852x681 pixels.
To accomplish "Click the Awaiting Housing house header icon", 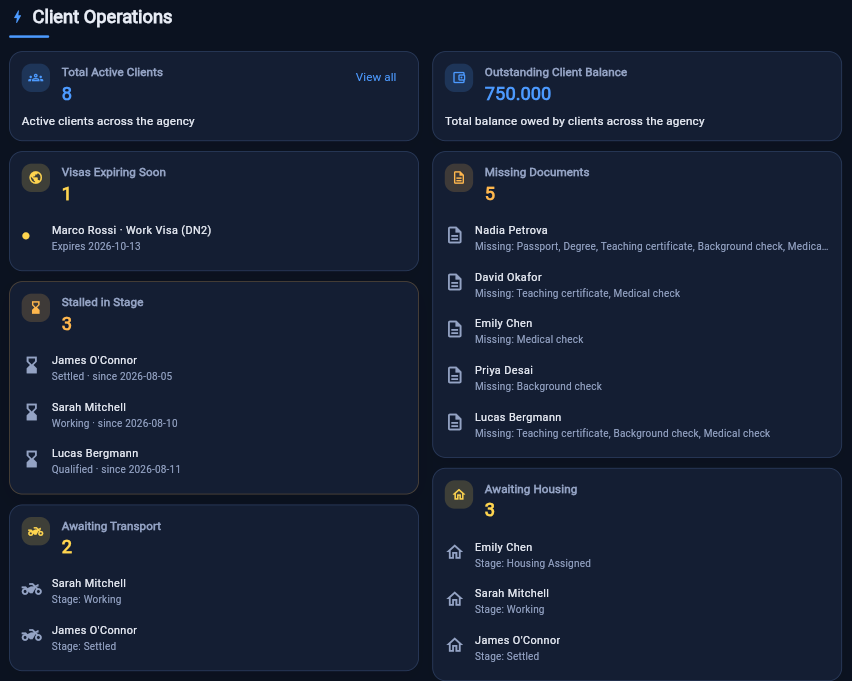I will pyautogui.click(x=459, y=494).
